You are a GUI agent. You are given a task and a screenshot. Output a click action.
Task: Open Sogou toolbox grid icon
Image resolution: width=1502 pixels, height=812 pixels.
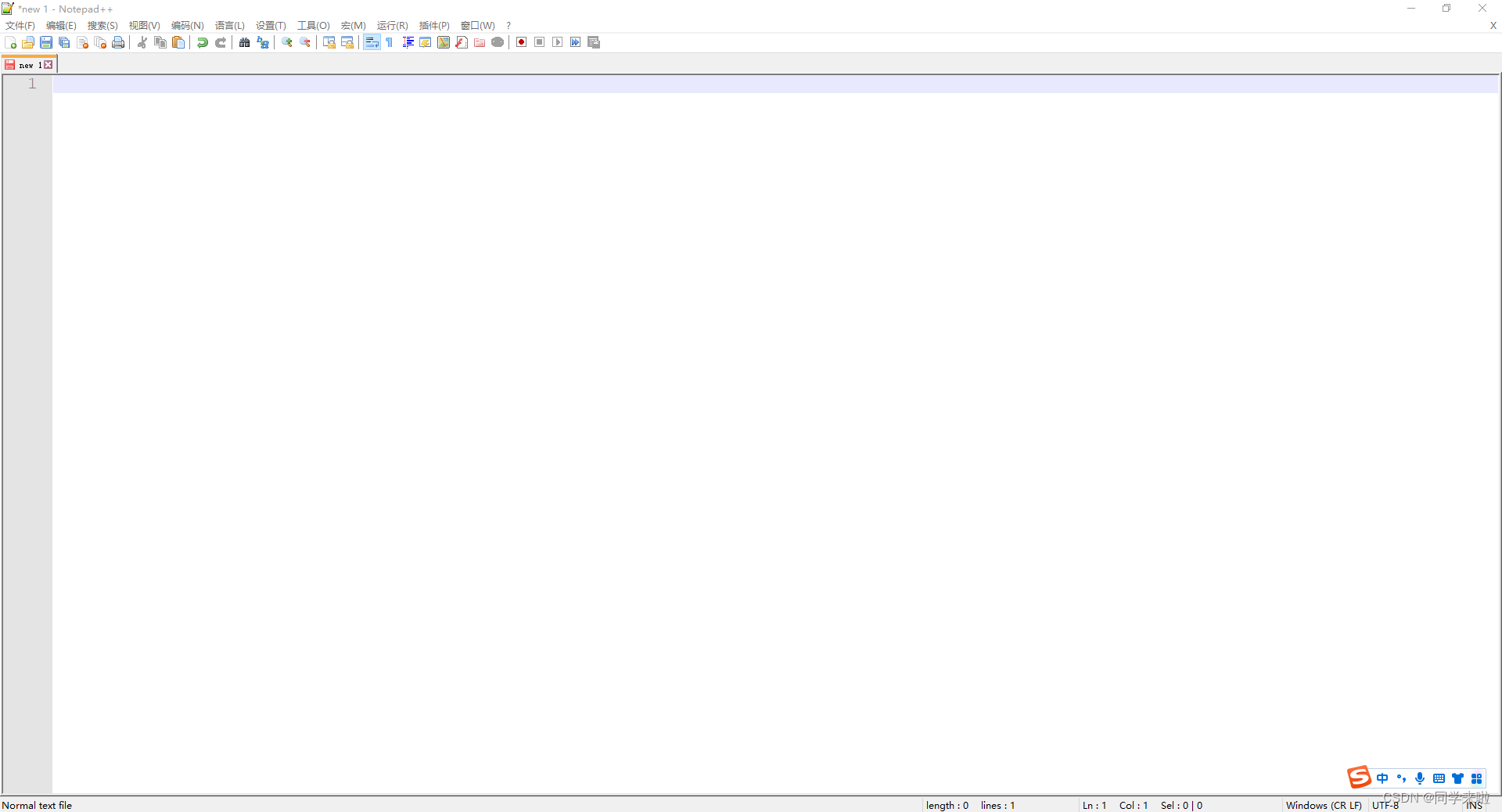[1476, 778]
